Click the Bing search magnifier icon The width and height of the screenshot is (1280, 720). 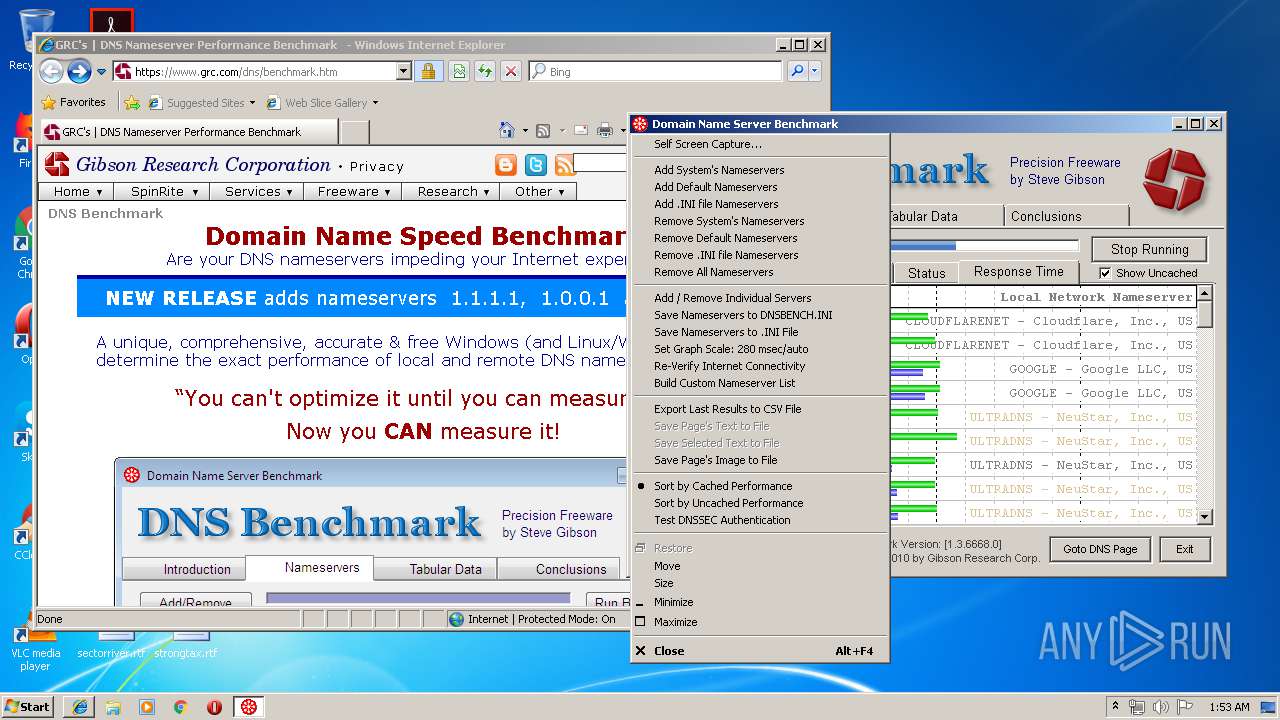[x=797, y=71]
